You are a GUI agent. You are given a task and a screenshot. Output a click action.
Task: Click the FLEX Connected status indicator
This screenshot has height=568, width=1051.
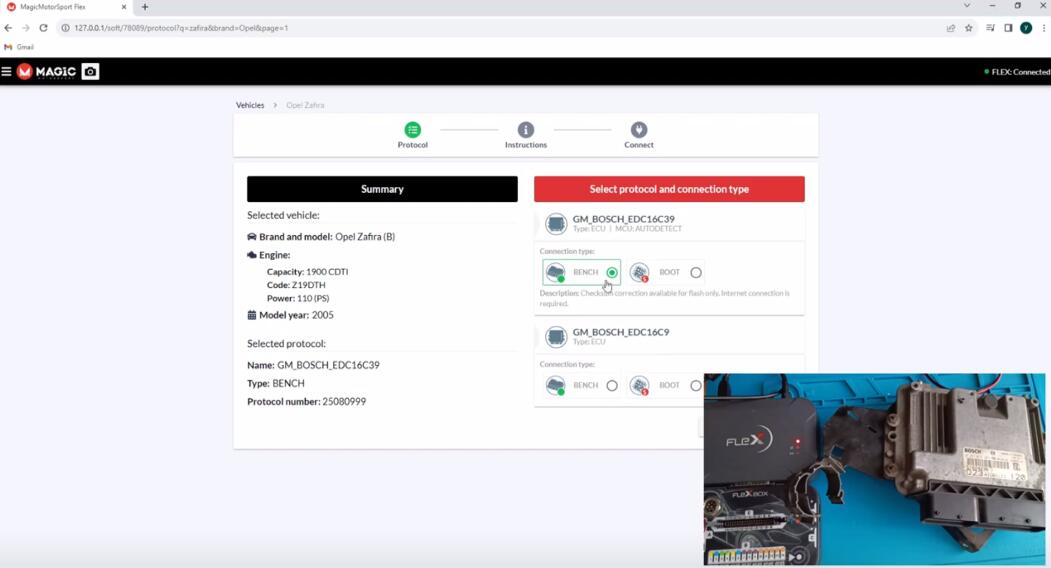pyautogui.click(x=1017, y=72)
